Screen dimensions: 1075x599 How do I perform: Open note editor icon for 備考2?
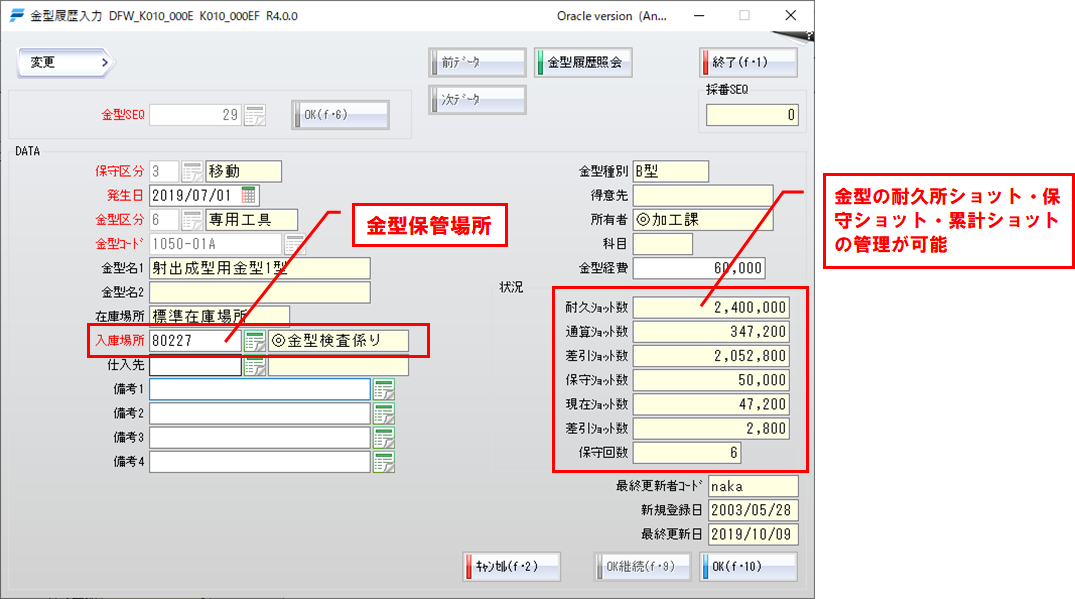pyautogui.click(x=384, y=413)
